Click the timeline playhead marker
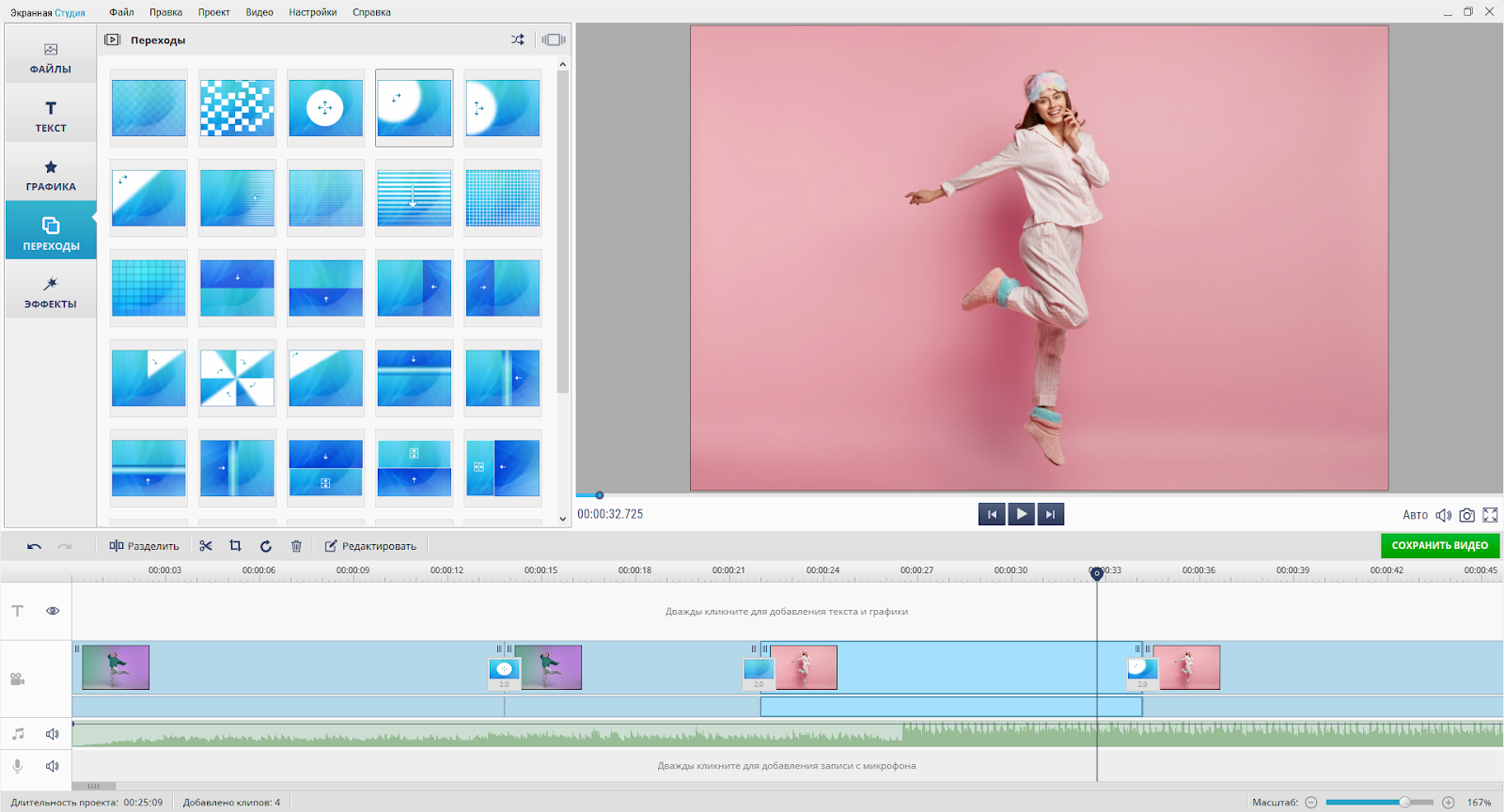 [x=1096, y=572]
